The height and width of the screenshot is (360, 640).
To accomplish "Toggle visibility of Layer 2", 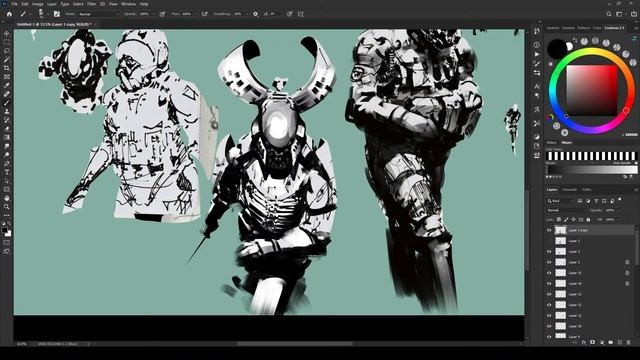I will (549, 251).
